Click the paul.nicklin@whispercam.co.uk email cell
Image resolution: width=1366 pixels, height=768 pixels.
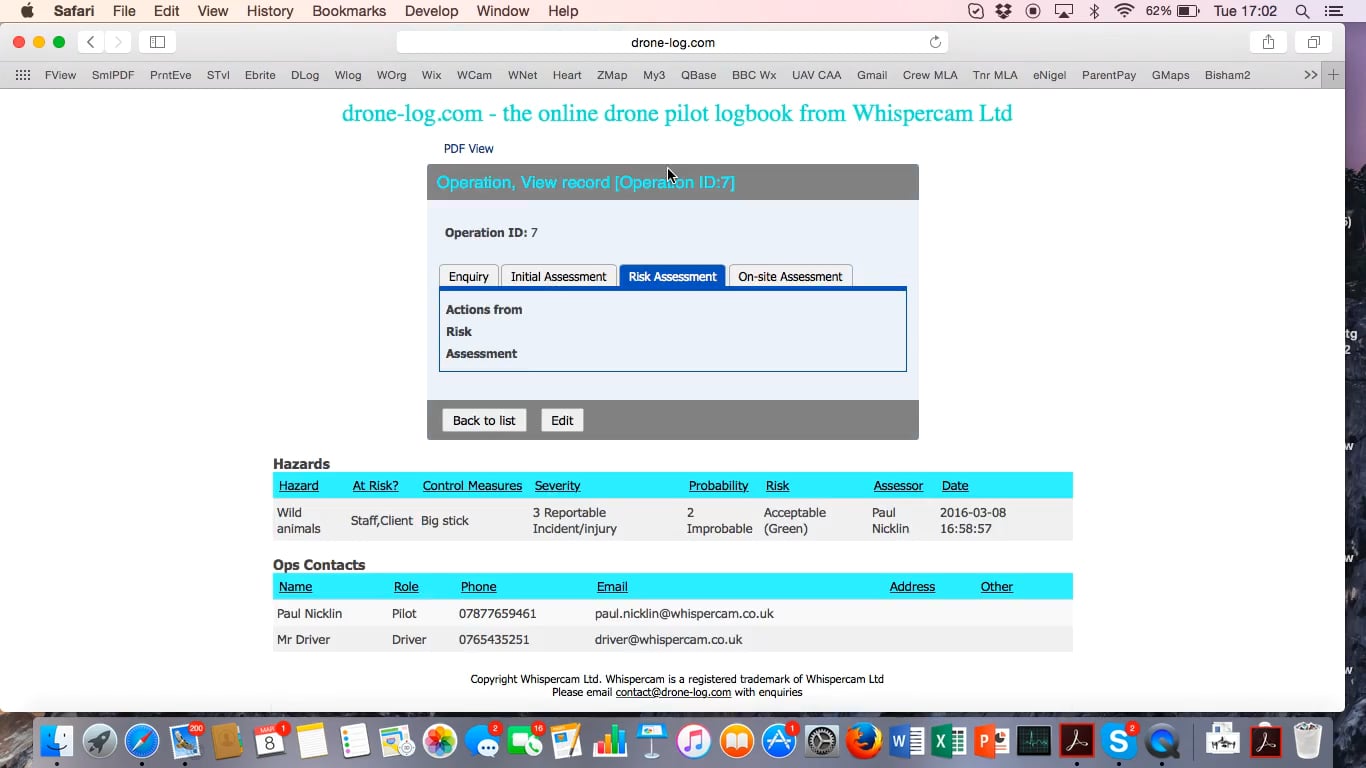pos(684,614)
